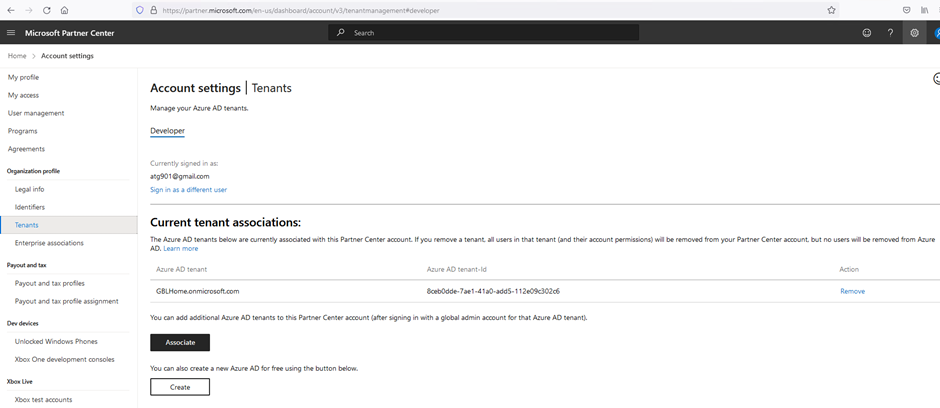Select Legal info under Organization profile

[x=29, y=189]
